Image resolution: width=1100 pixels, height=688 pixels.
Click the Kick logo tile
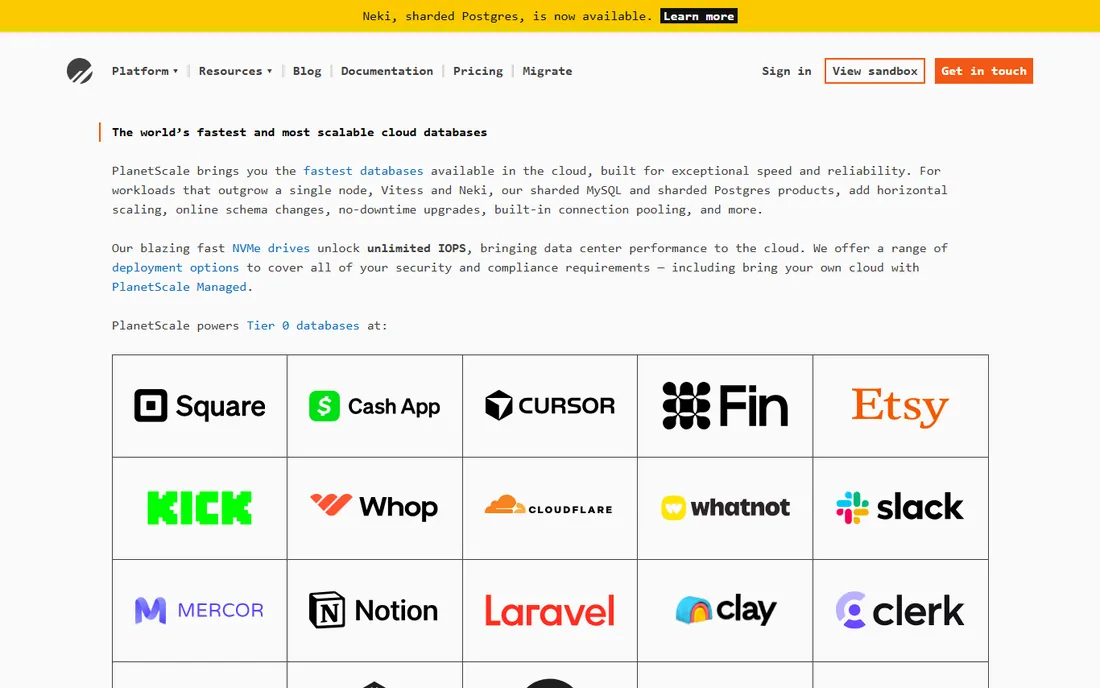click(200, 508)
